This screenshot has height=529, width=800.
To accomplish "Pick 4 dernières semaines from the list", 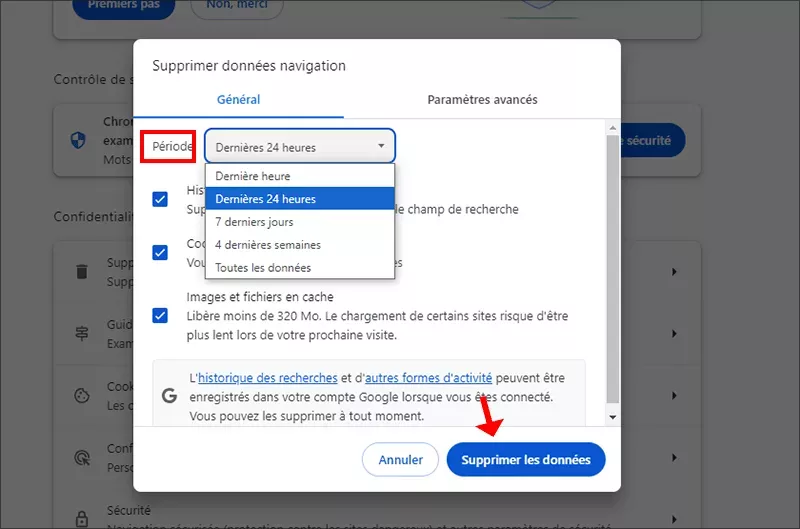I will pos(300,244).
